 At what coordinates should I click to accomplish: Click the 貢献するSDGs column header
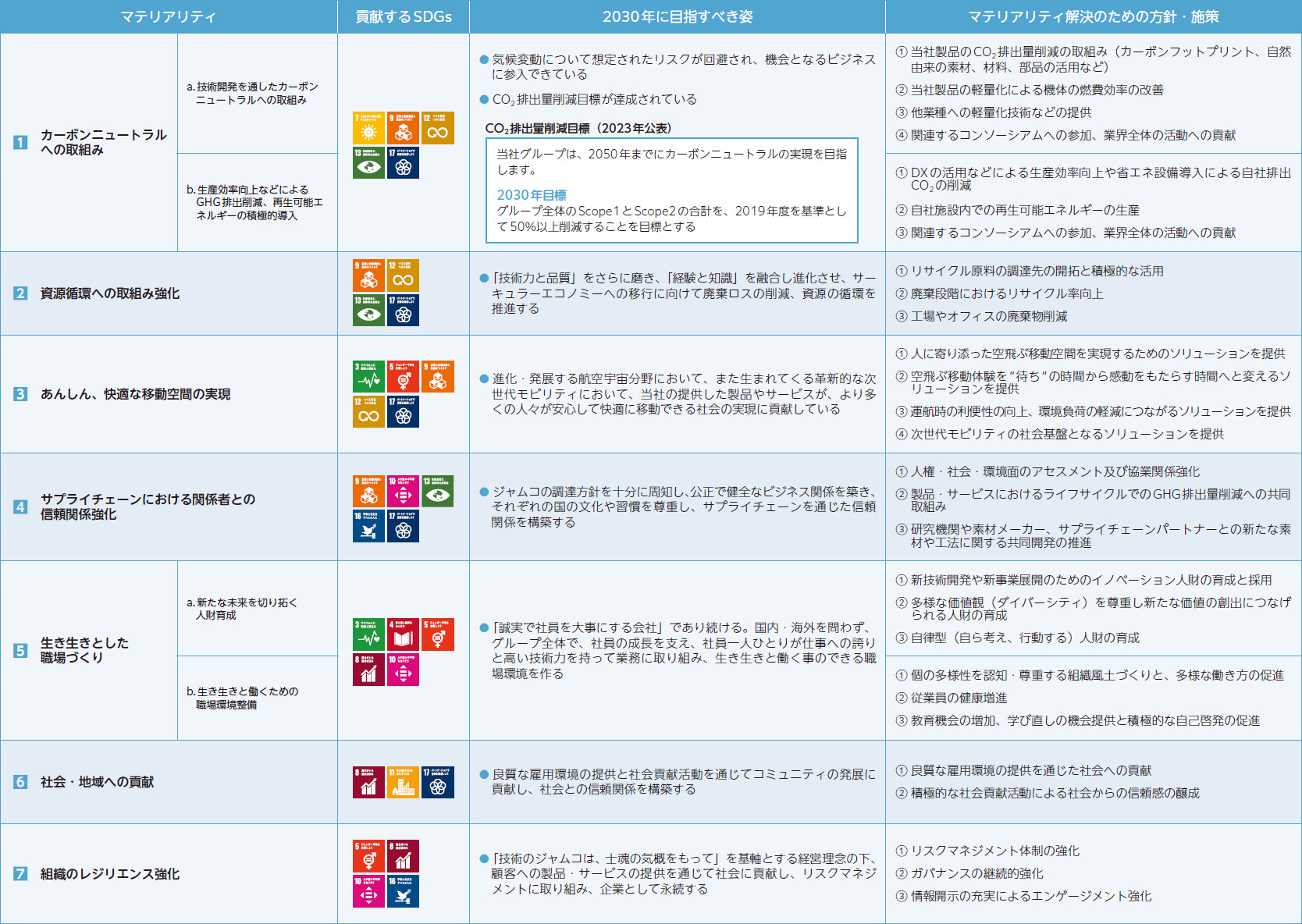tap(404, 16)
